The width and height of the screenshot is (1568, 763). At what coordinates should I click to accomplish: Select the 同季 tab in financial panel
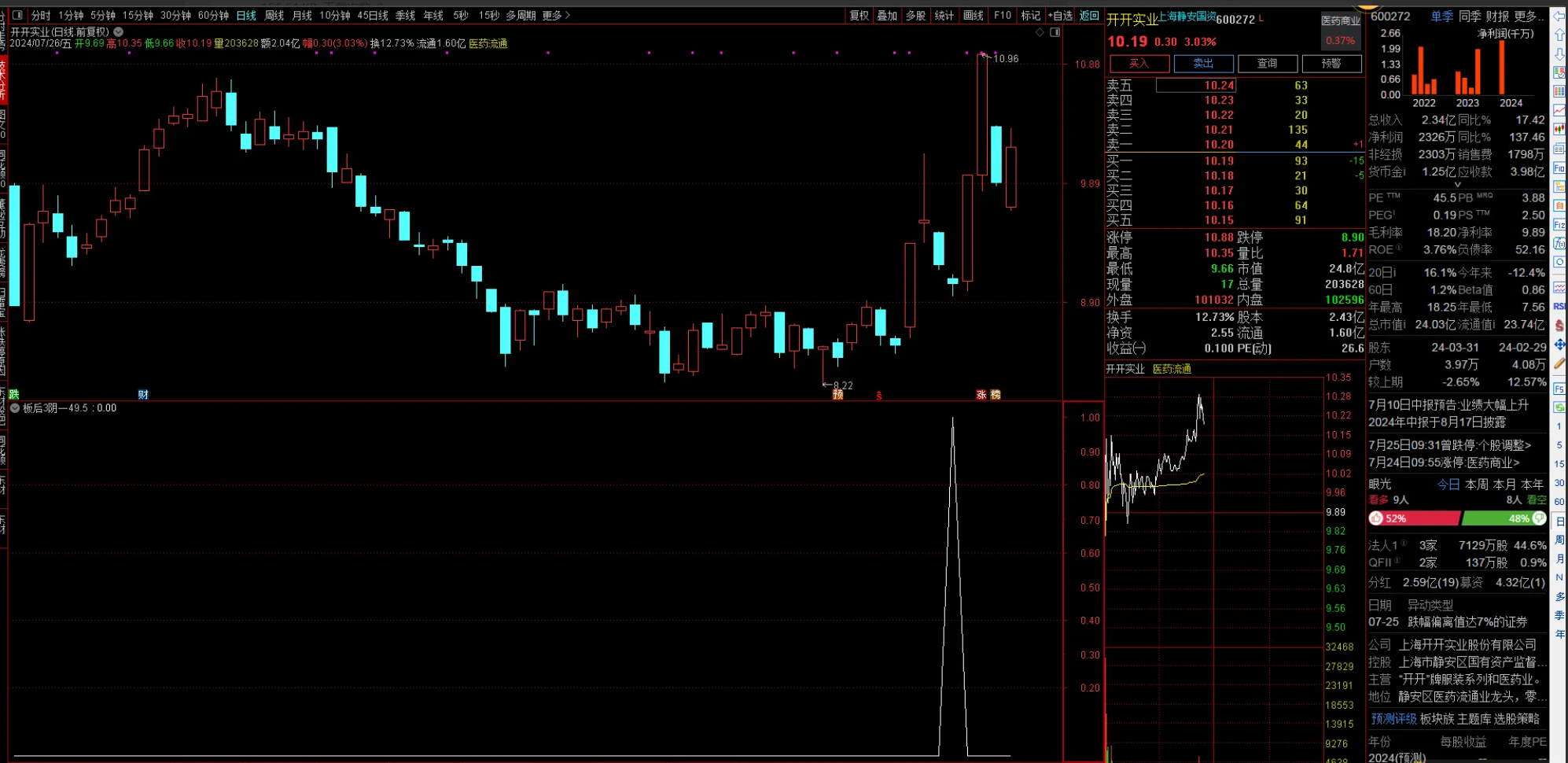coord(1470,16)
